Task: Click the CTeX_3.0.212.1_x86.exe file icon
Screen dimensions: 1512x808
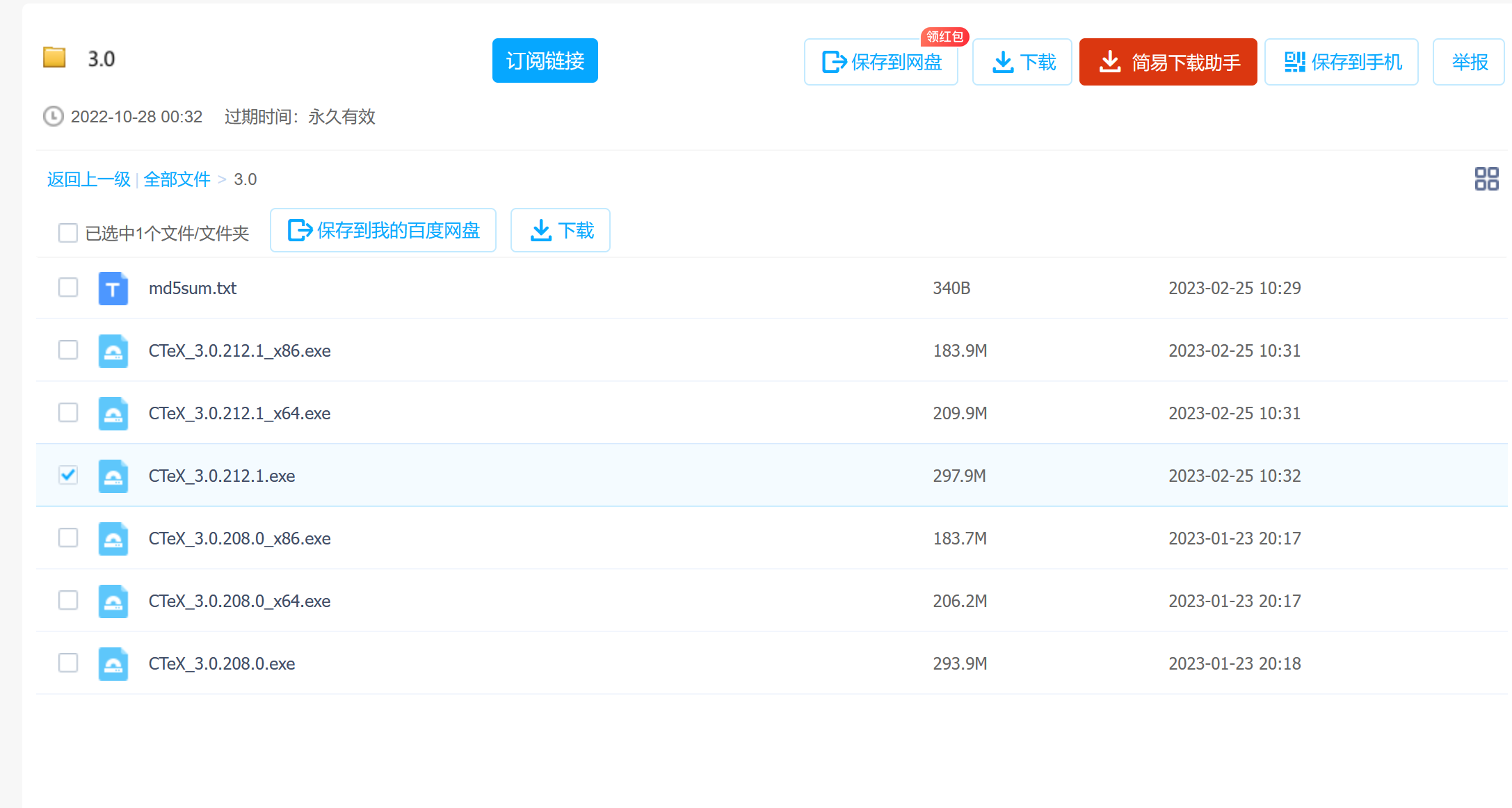Action: coord(113,350)
